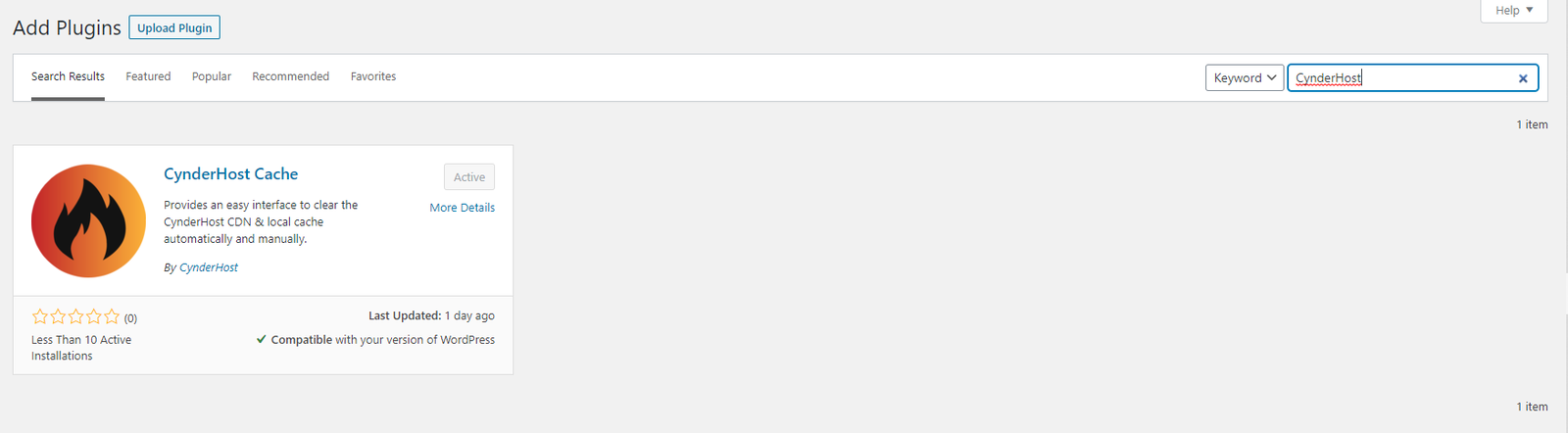1568x433 pixels.
Task: Click the green Compatible checkmark icon
Action: (x=261, y=340)
